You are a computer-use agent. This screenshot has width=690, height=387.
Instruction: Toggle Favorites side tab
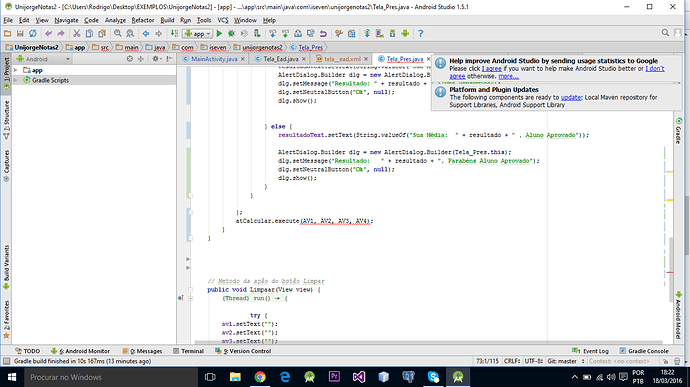6,320
